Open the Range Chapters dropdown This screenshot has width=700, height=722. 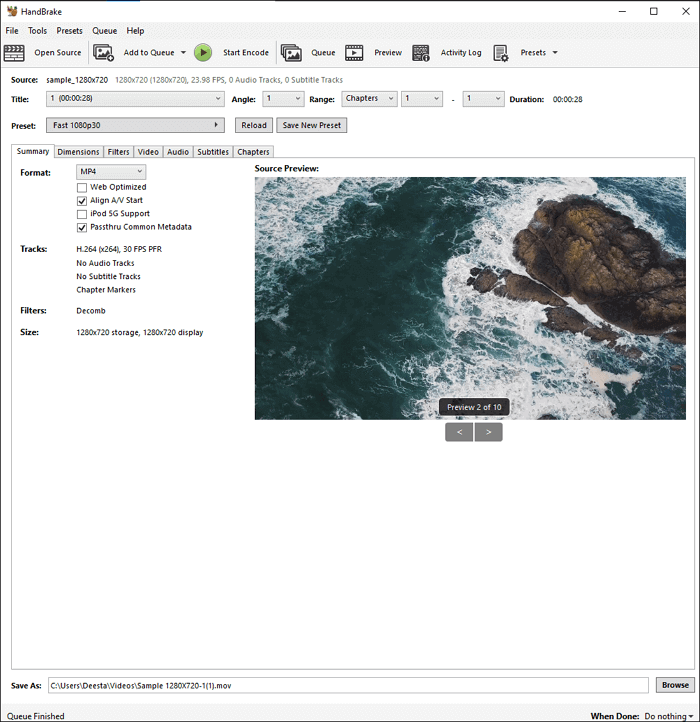[x=368, y=99]
